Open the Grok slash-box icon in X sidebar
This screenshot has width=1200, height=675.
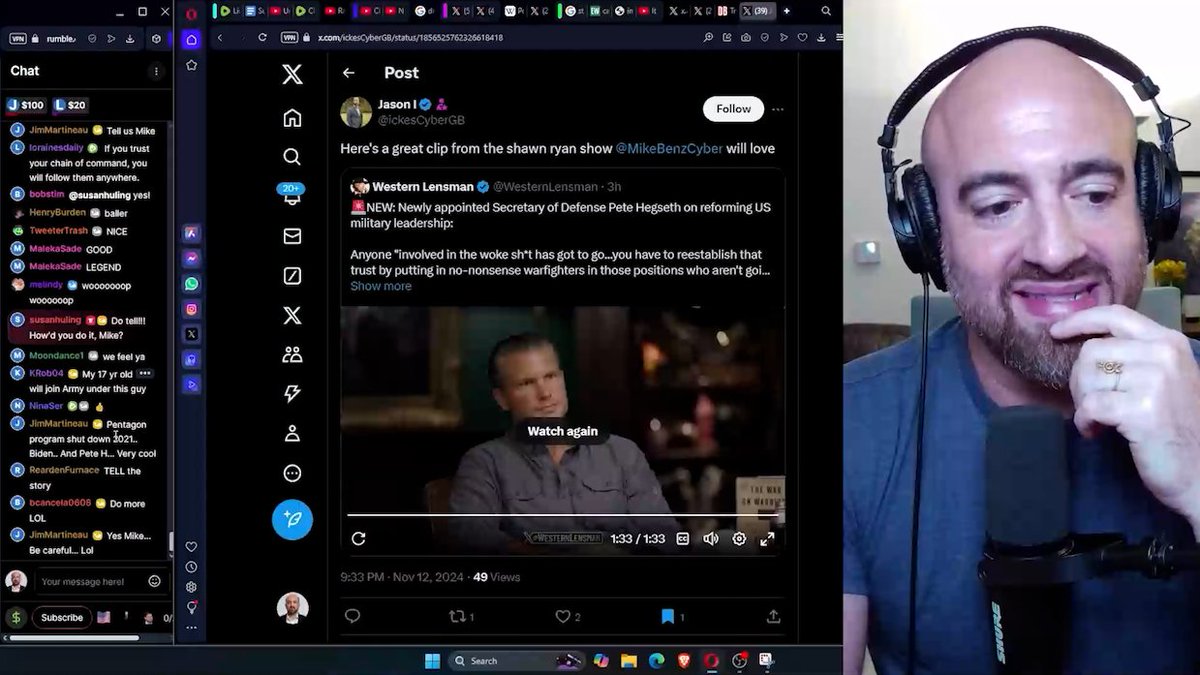click(x=292, y=276)
